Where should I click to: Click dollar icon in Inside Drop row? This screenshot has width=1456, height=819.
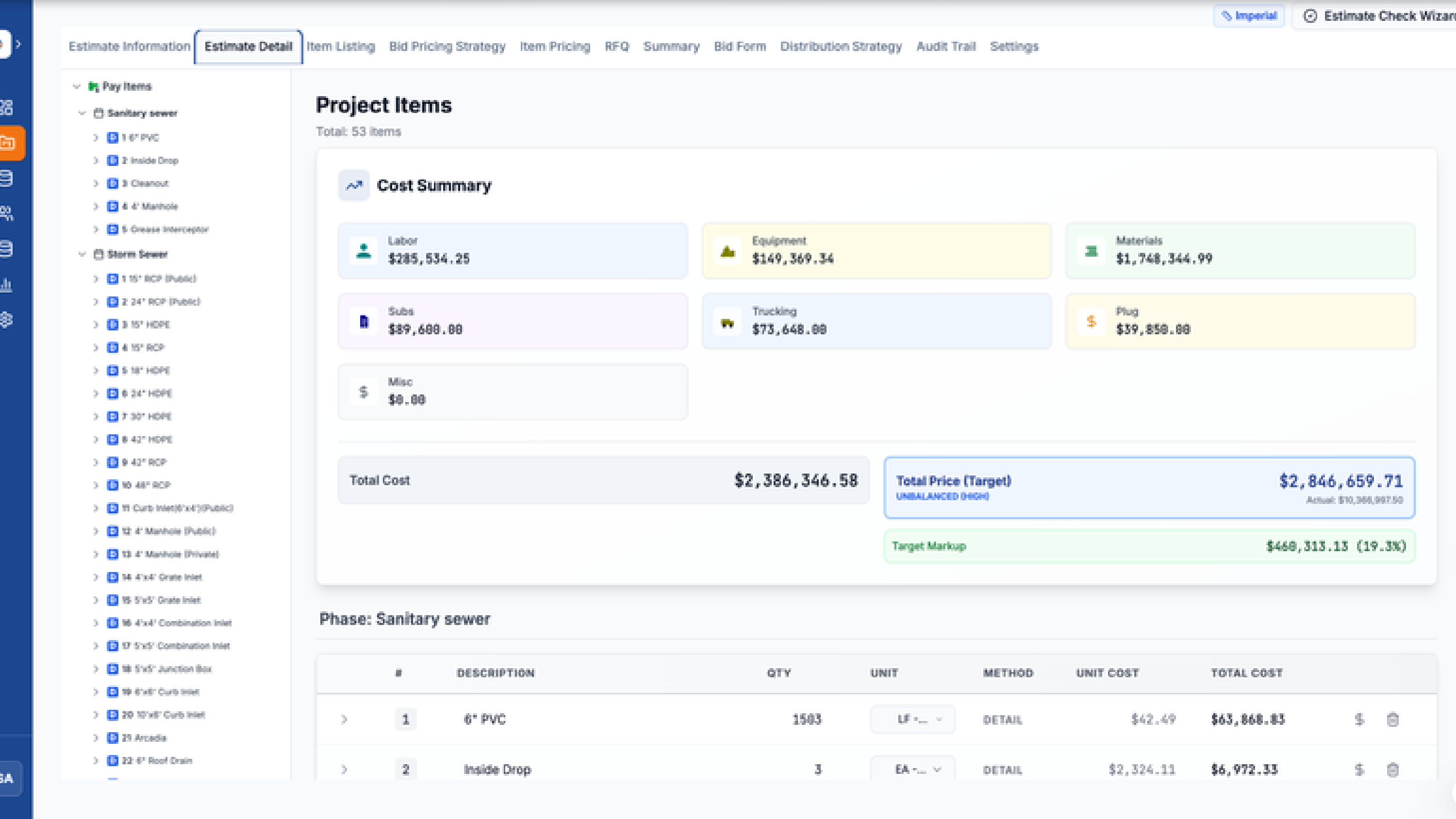1359,769
